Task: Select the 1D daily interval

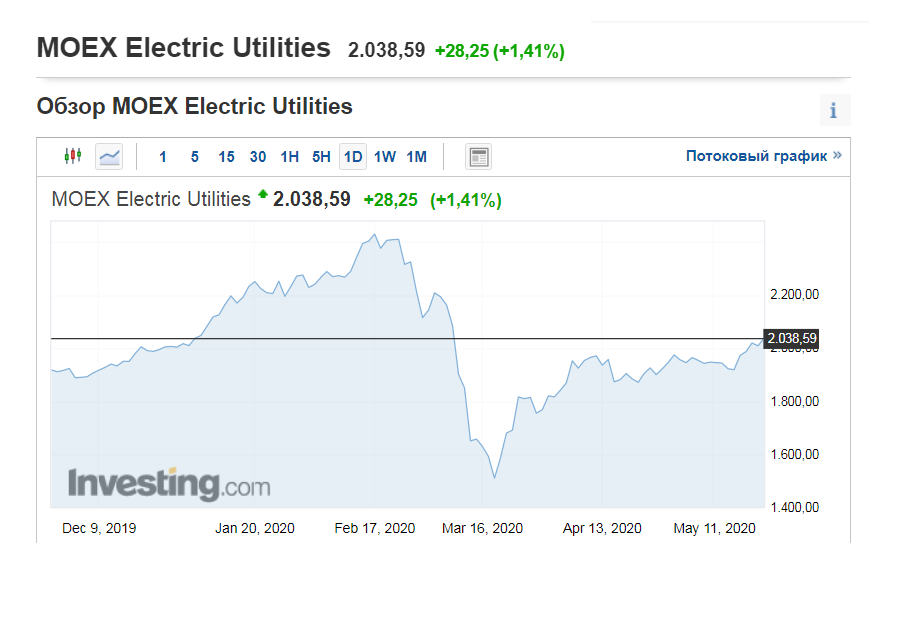Action: tap(353, 157)
